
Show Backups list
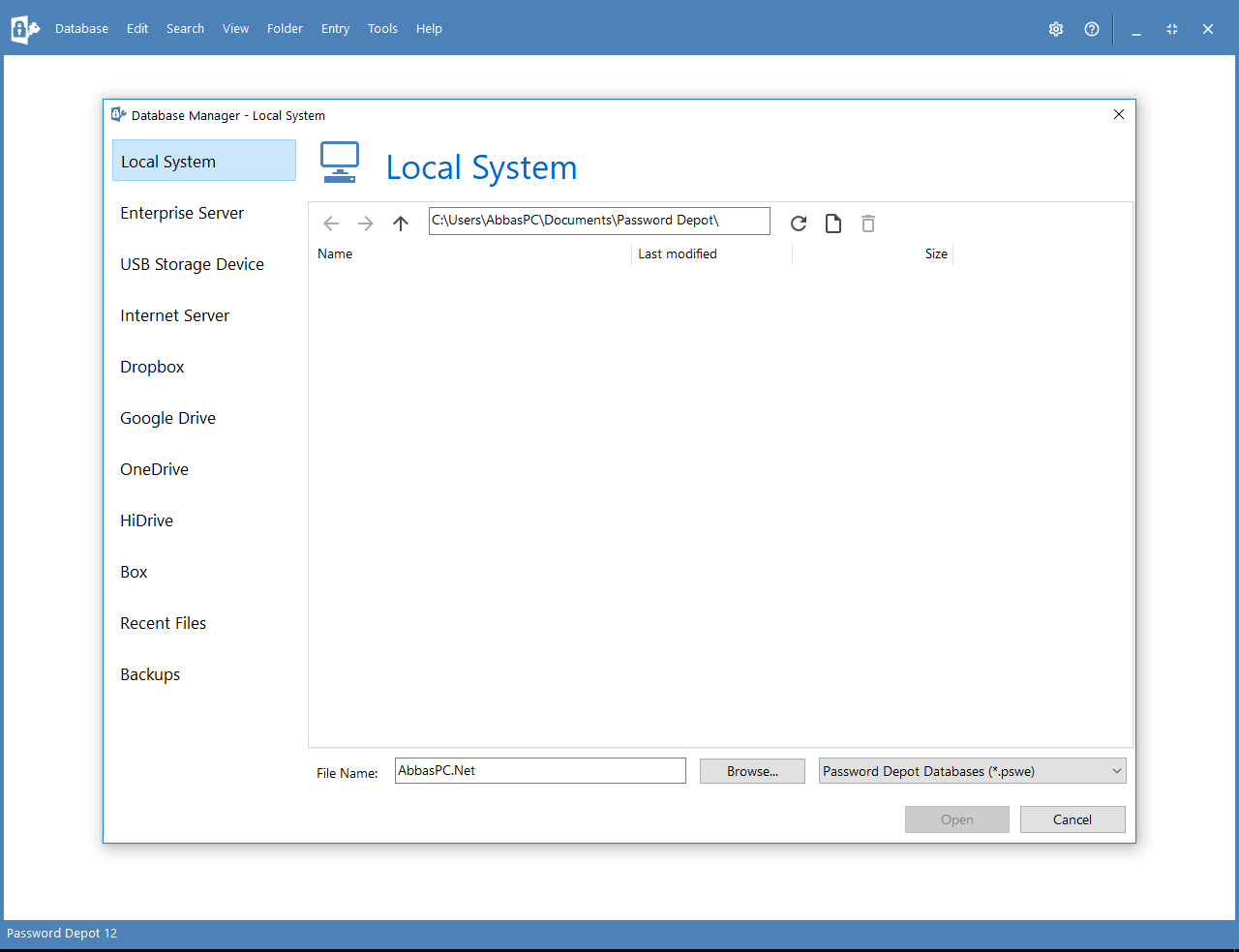pyautogui.click(x=204, y=674)
